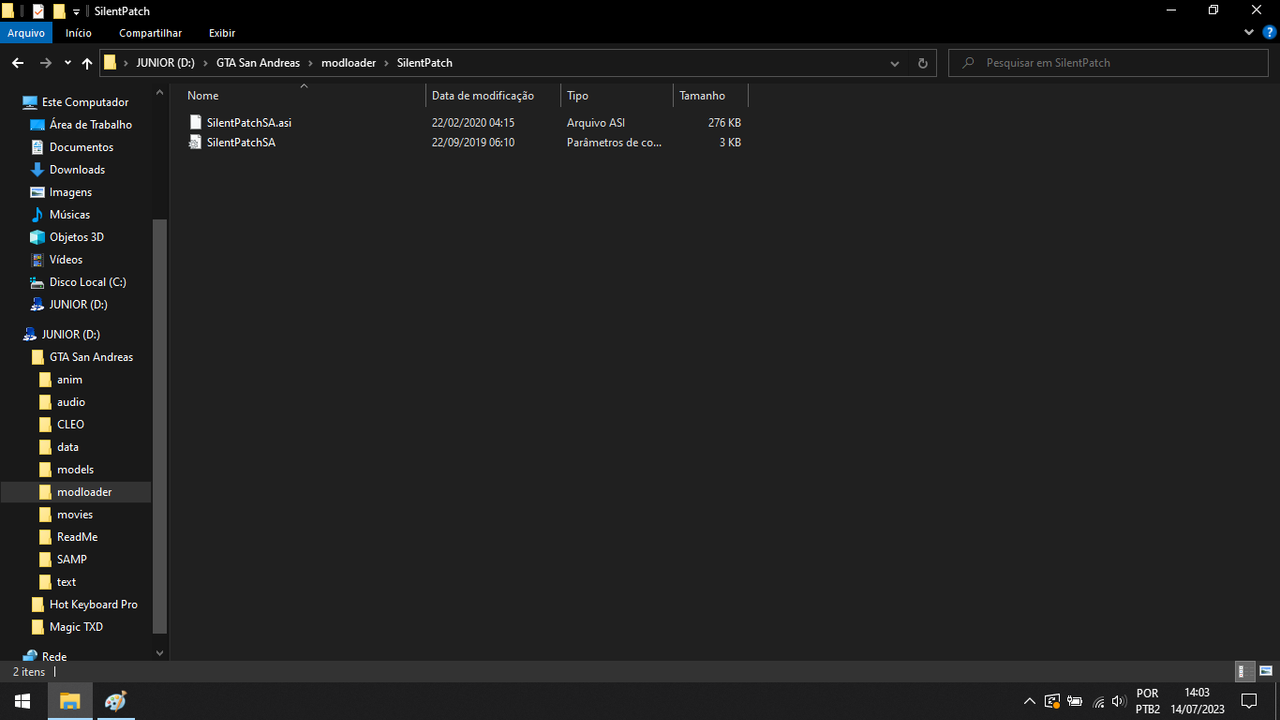Go back to previous folder
This screenshot has width=1280, height=720.
(17, 62)
